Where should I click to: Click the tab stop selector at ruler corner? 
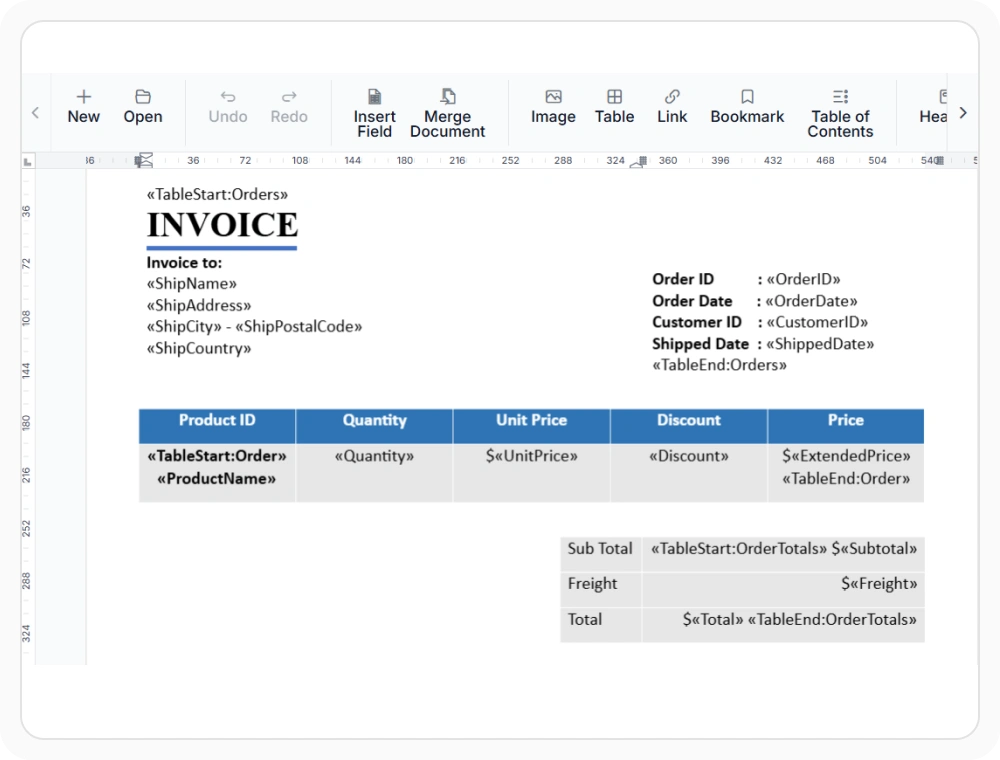tap(27, 162)
